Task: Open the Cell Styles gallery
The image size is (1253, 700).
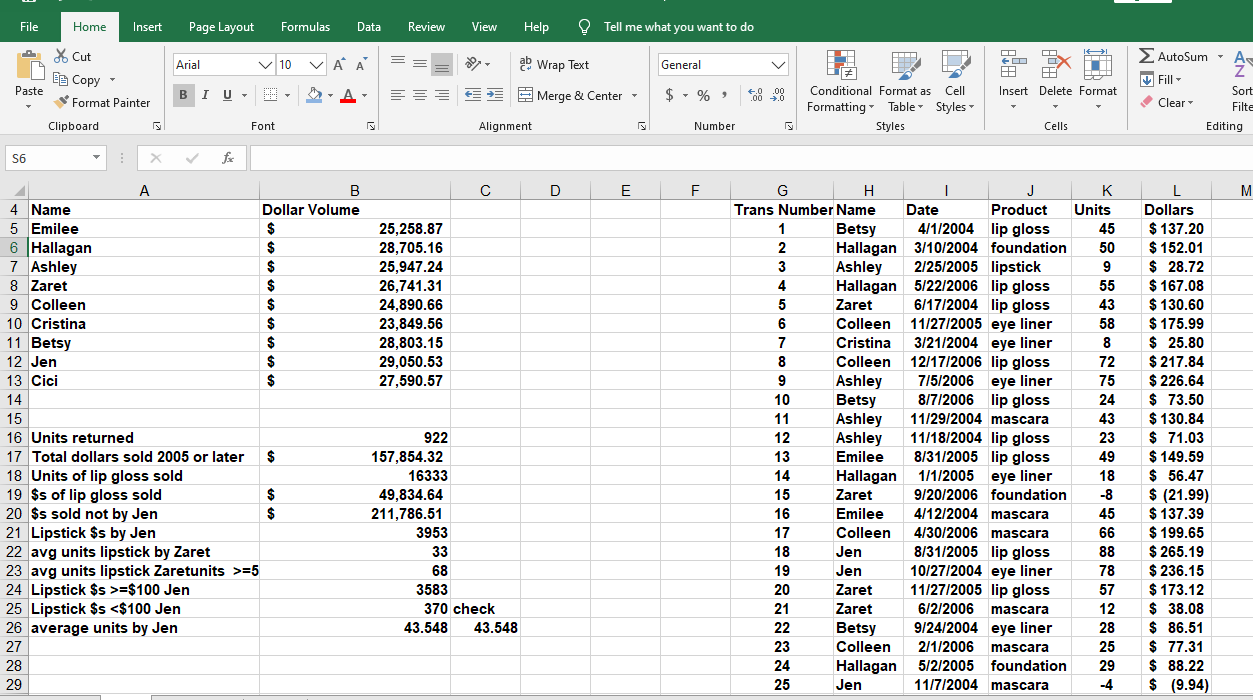Action: [x=955, y=82]
